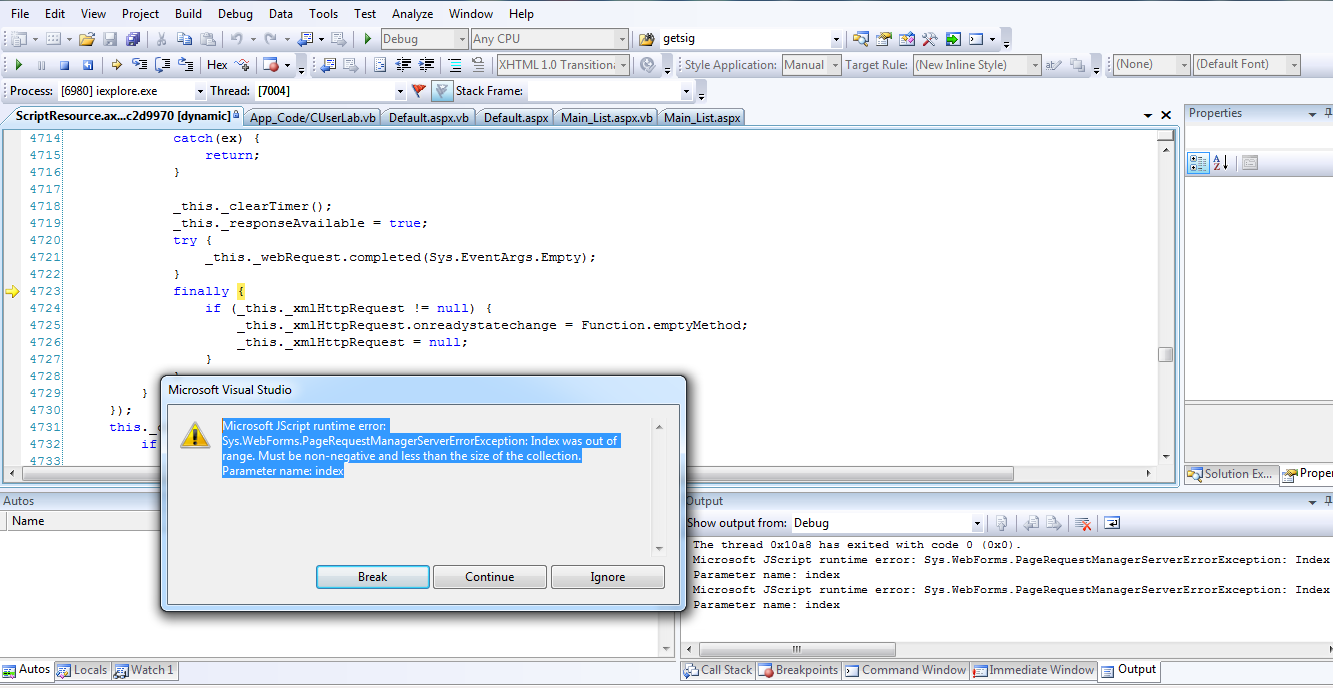Toggle Hex display button
Screen dimensions: 1333x688
[217, 65]
